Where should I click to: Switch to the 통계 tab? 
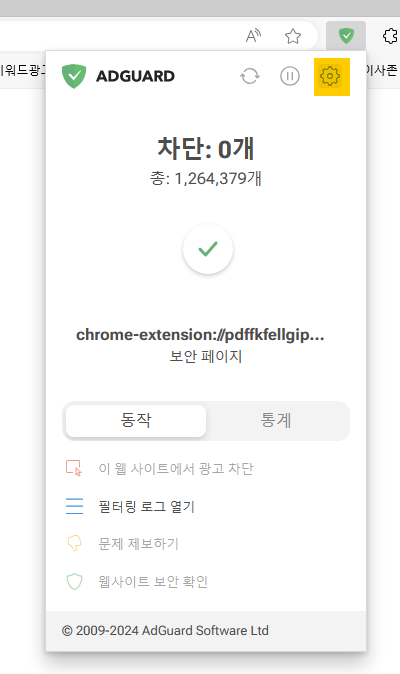(x=276, y=420)
